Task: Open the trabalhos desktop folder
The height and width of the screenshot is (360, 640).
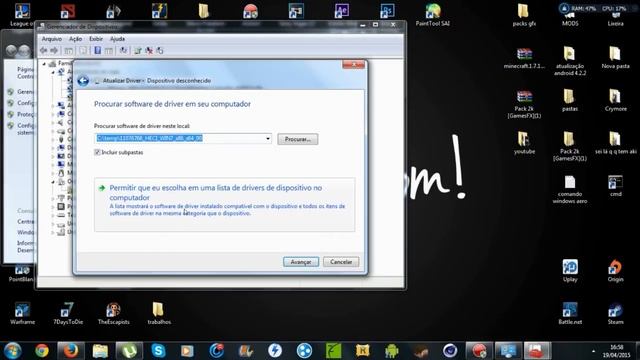Action: 159,313
